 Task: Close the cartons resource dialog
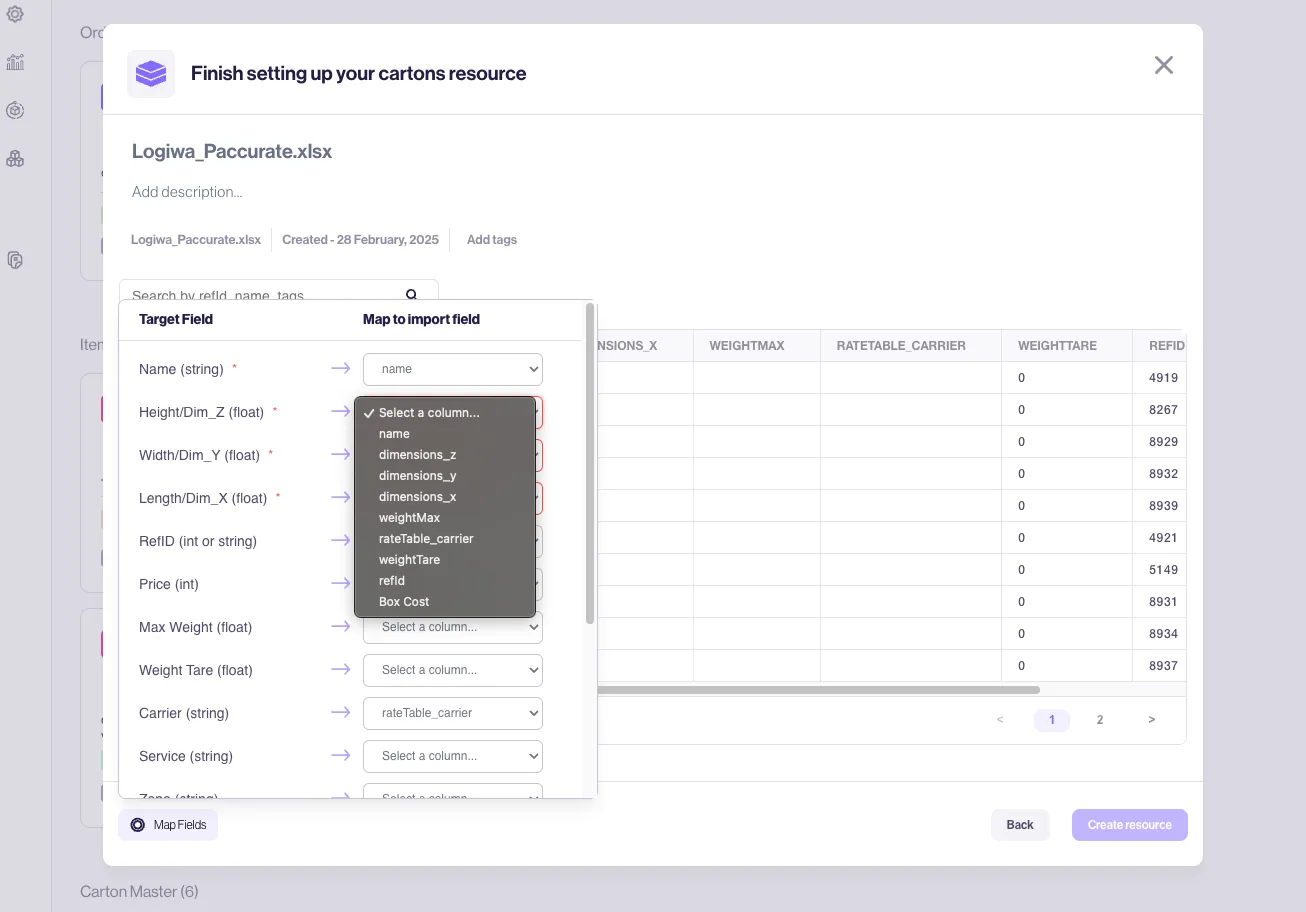pos(1164,65)
